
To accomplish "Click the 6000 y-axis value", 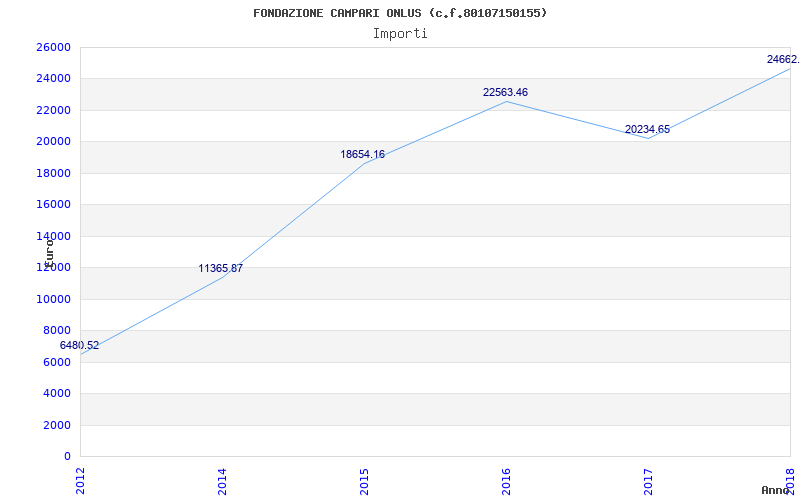I will 57,362.
